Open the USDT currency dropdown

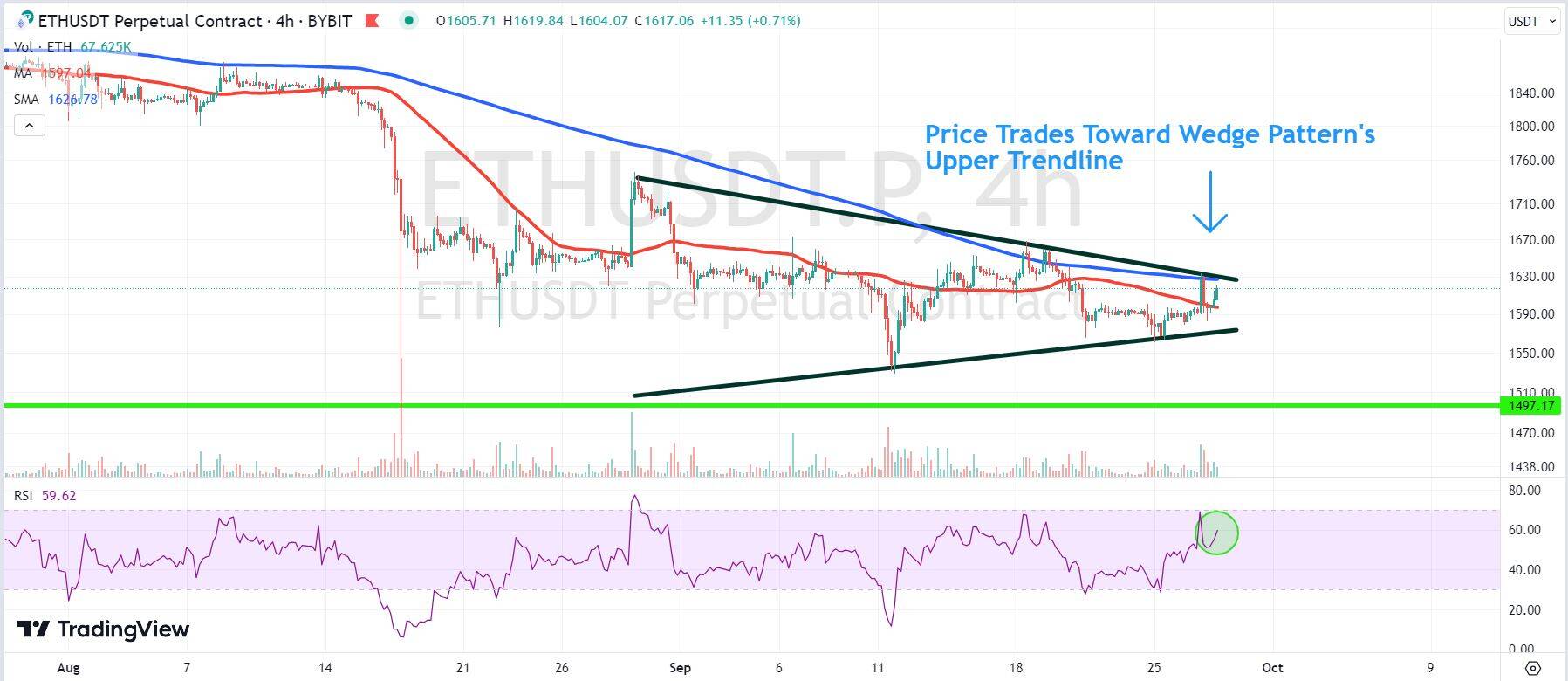pos(1532,21)
